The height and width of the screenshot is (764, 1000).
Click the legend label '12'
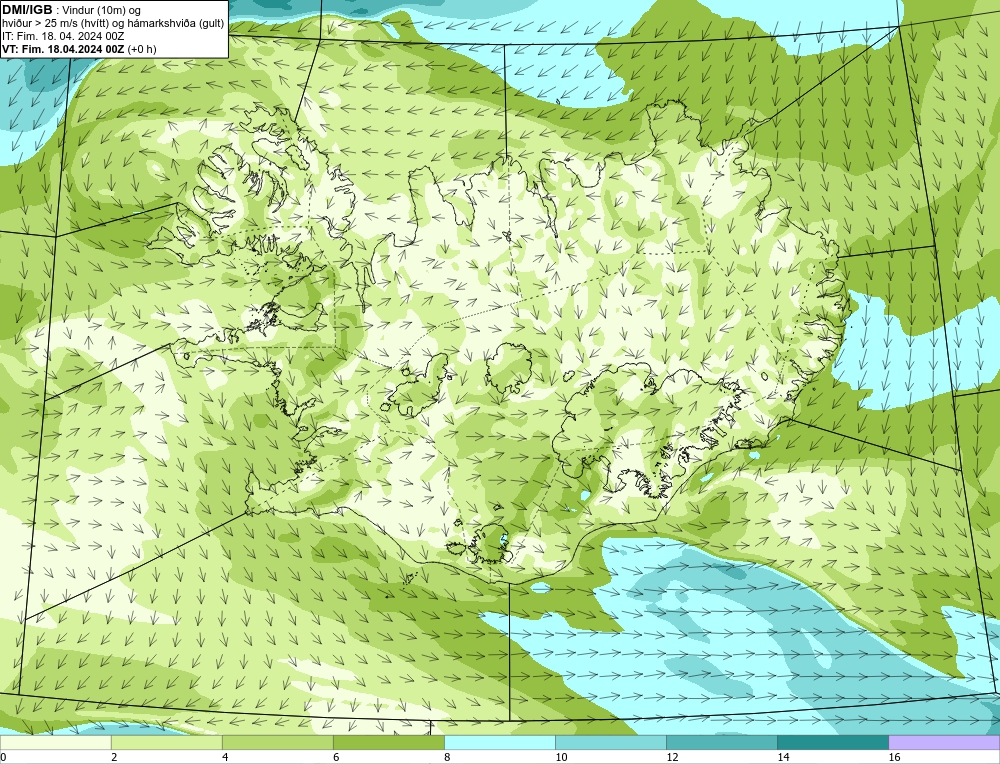pyautogui.click(x=672, y=757)
